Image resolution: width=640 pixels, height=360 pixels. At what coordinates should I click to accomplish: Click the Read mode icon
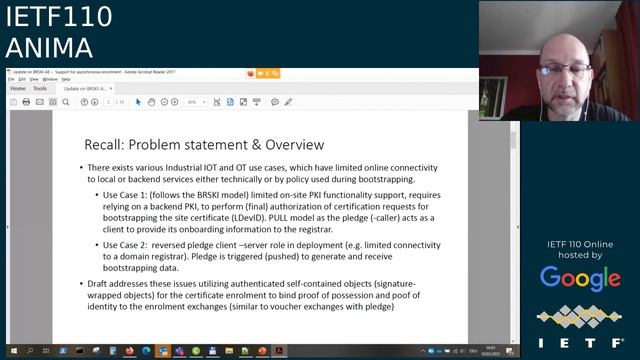pyautogui.click(x=257, y=102)
